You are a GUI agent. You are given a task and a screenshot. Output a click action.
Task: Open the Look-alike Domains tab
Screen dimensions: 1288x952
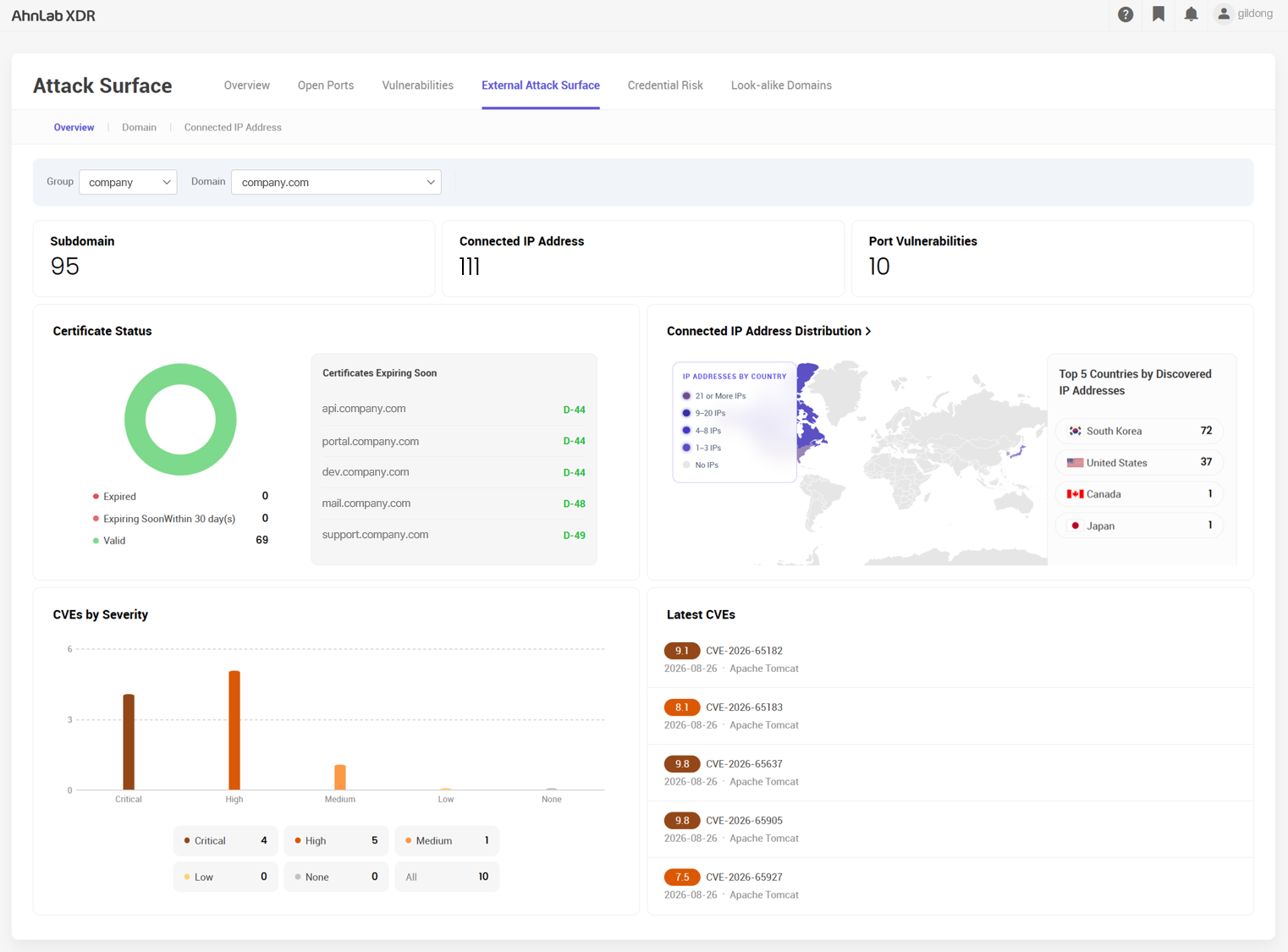tap(781, 85)
